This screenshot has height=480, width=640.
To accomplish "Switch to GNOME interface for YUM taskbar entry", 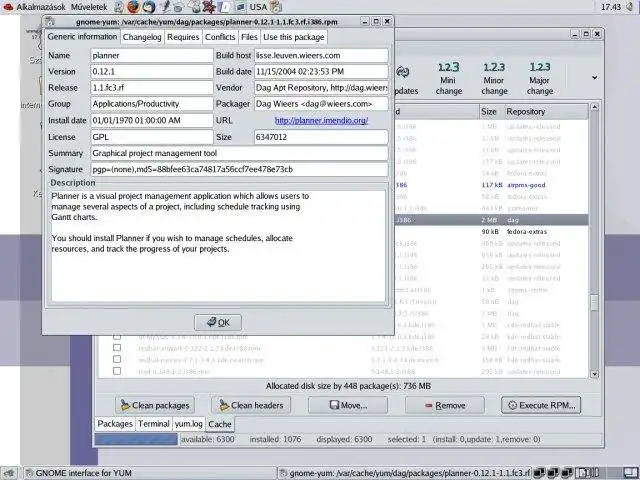I will click(x=149, y=473).
